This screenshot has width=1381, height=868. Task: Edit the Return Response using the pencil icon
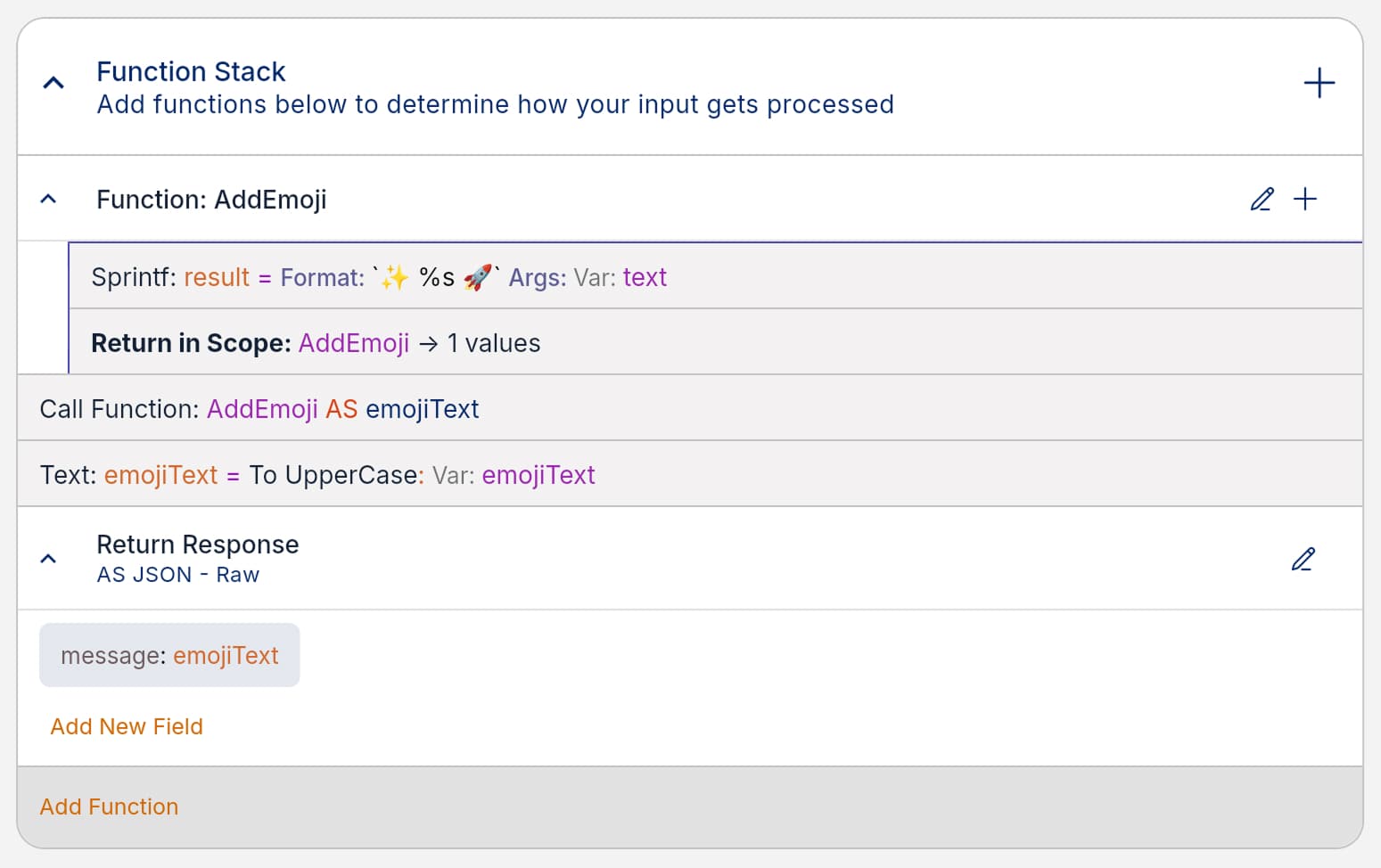point(1303,559)
